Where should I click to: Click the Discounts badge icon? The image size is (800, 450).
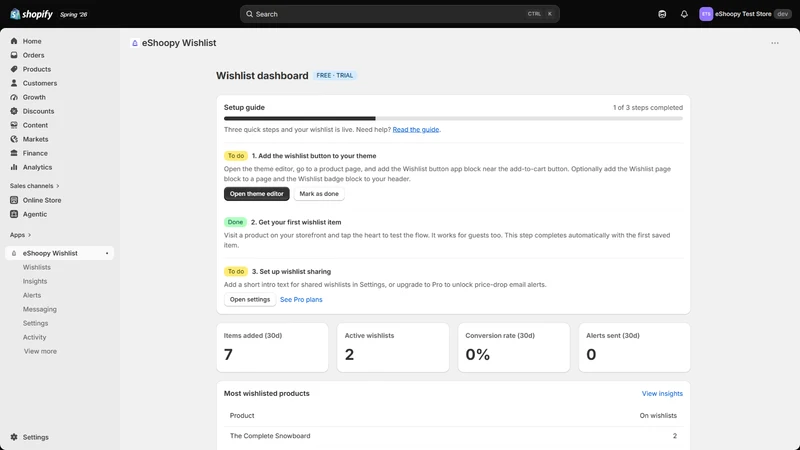[x=14, y=111]
